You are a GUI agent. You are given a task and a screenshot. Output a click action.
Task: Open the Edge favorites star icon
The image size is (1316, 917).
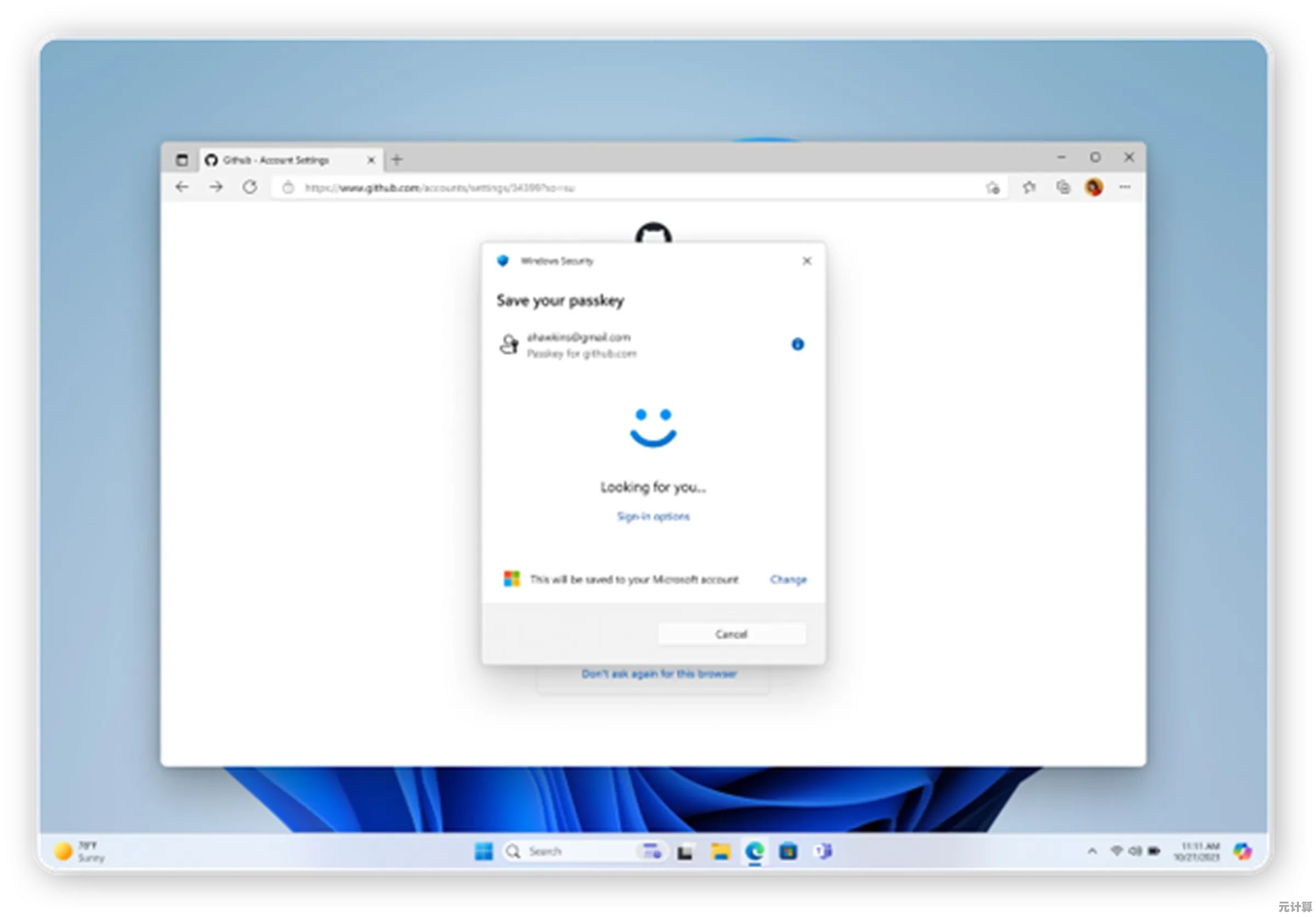tap(1029, 187)
